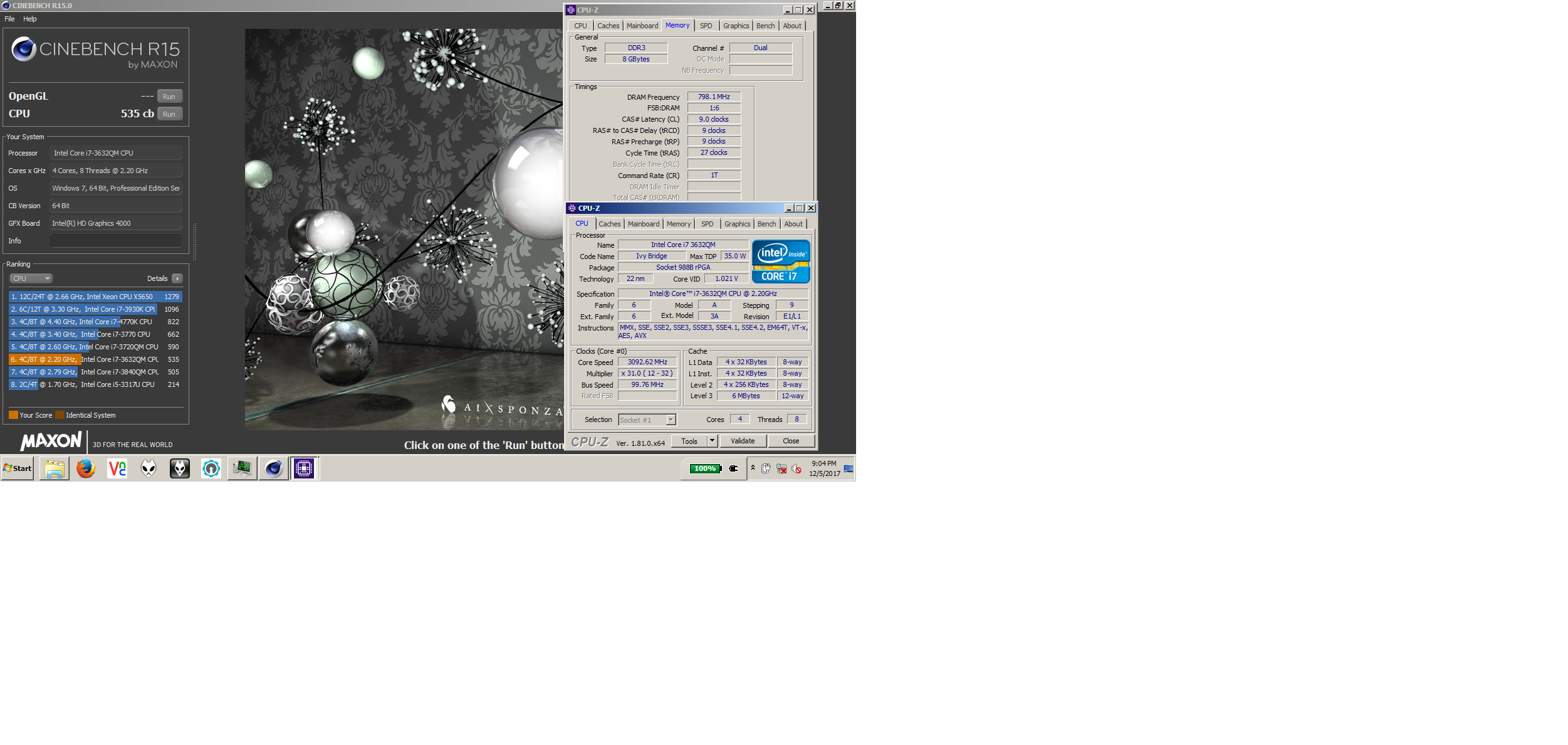Image resolution: width=1568 pixels, height=745 pixels.
Task: Switch to CPU tab in rear CPU-Z window
Action: [580, 26]
